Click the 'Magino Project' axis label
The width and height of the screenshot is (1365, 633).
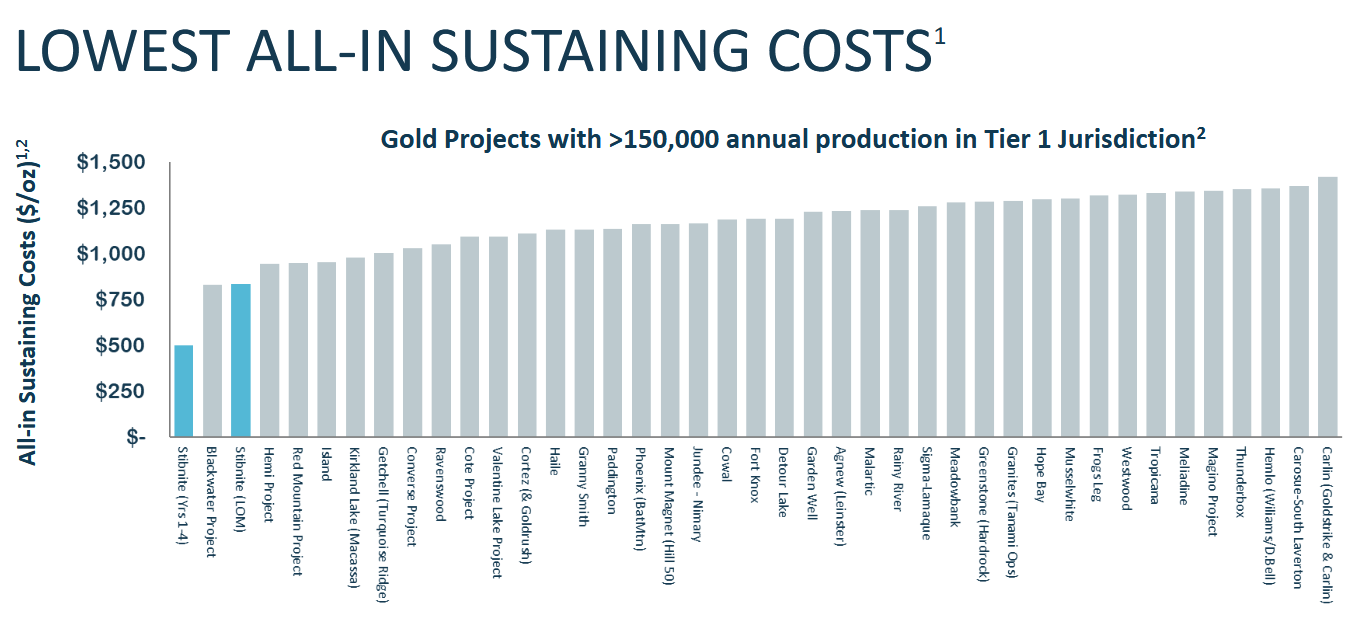tap(1211, 491)
